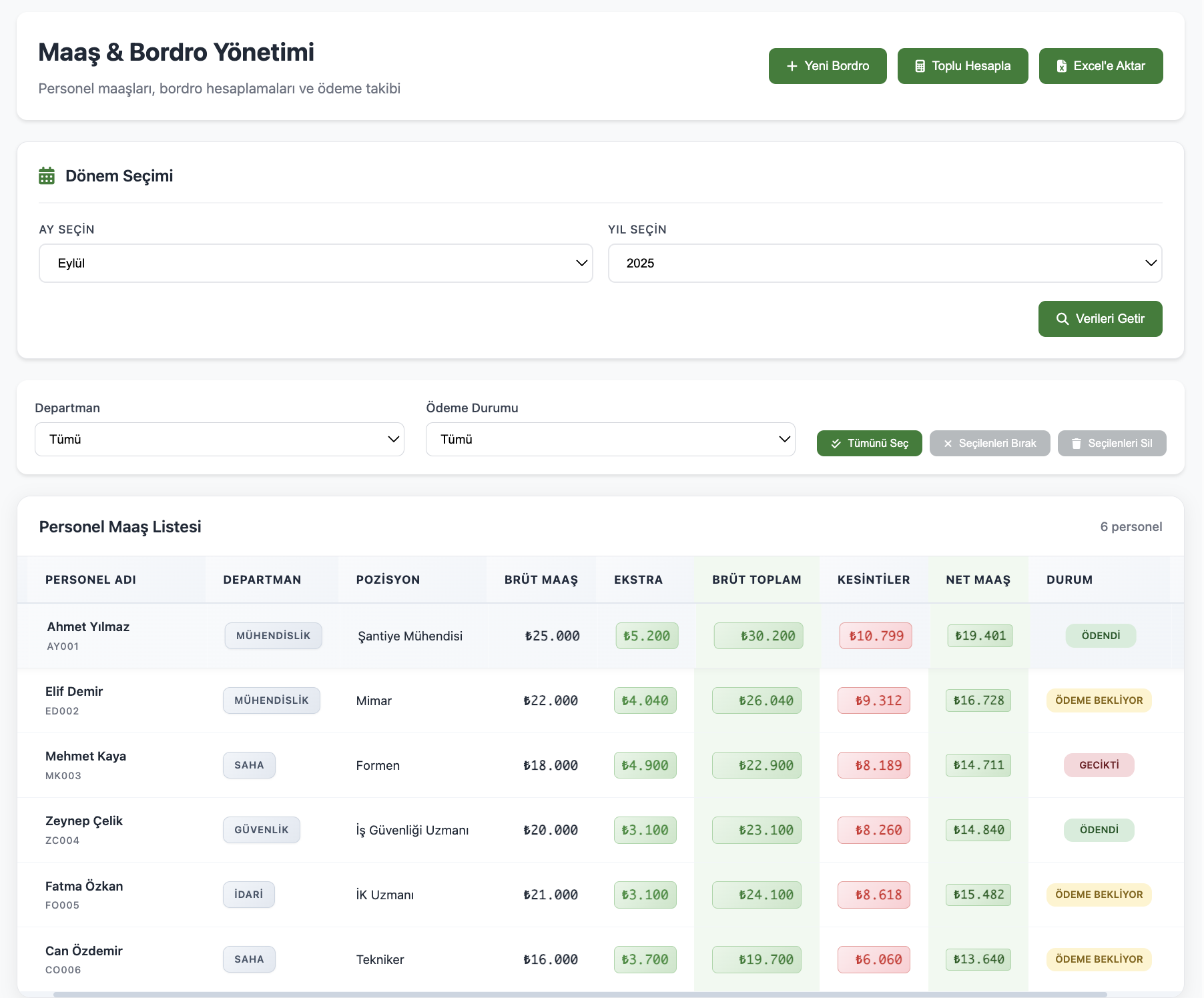Click the Excel file icon on Excel'e Aktar
This screenshot has height=998, width=1204.
[1061, 66]
